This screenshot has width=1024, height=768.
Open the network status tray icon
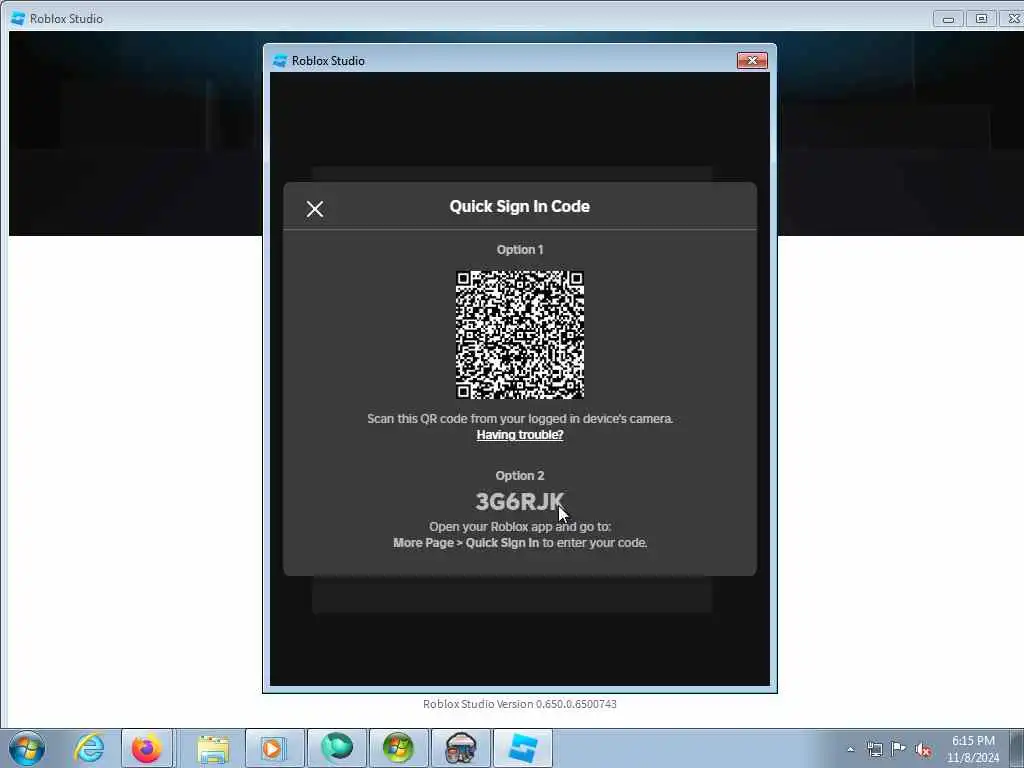pyautogui.click(x=874, y=749)
